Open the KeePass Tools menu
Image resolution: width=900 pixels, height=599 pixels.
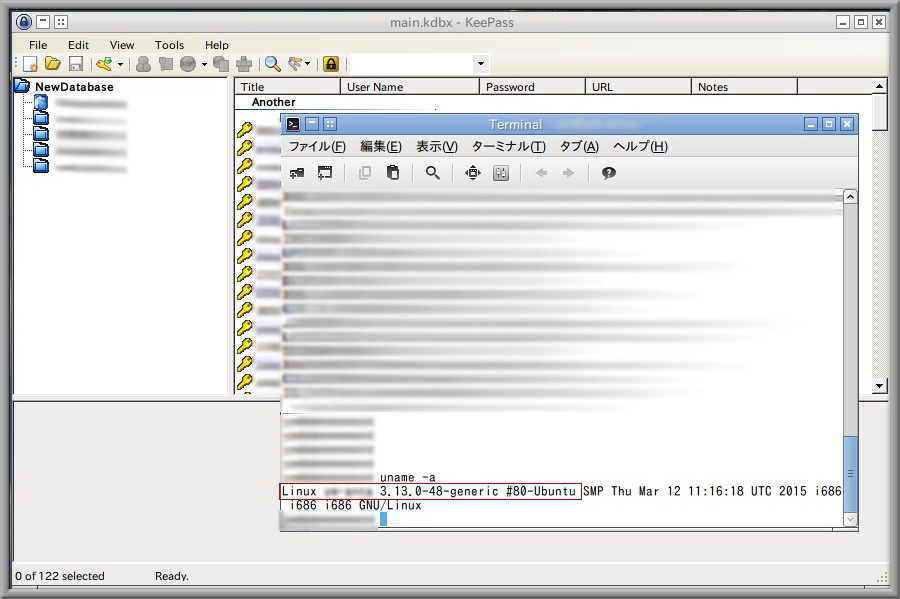[x=169, y=45]
